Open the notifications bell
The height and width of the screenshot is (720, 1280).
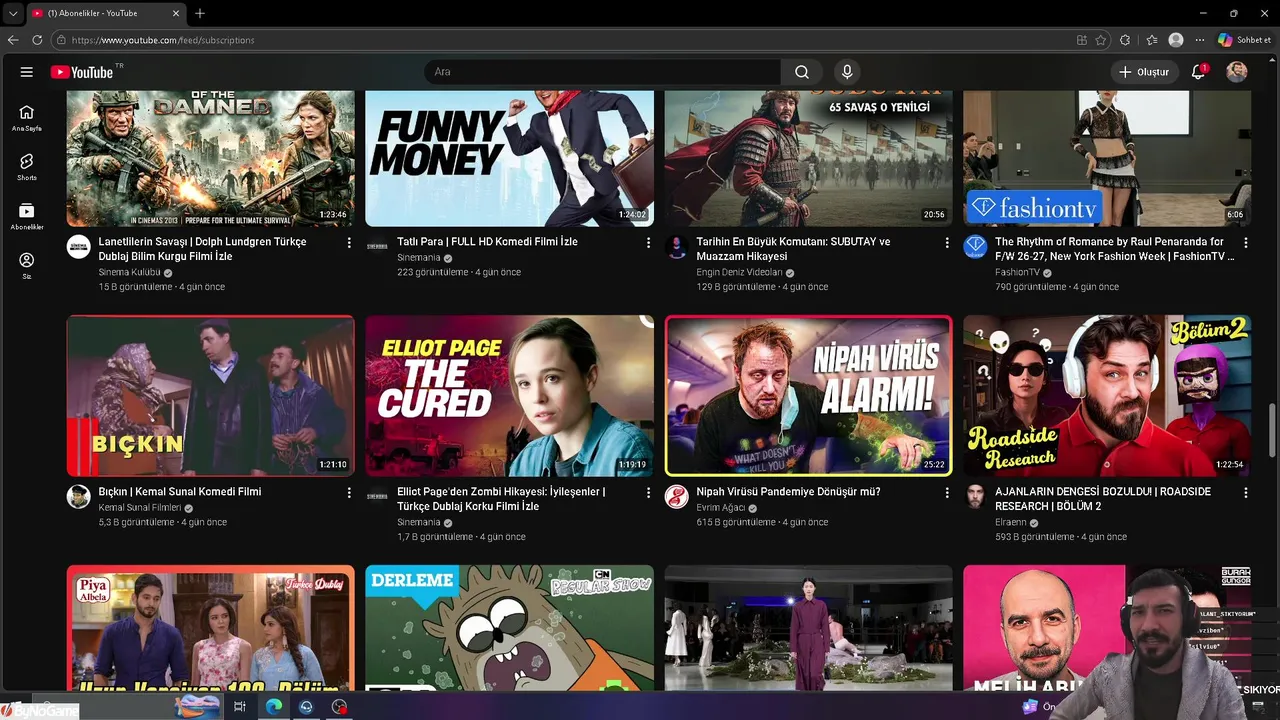point(1198,72)
